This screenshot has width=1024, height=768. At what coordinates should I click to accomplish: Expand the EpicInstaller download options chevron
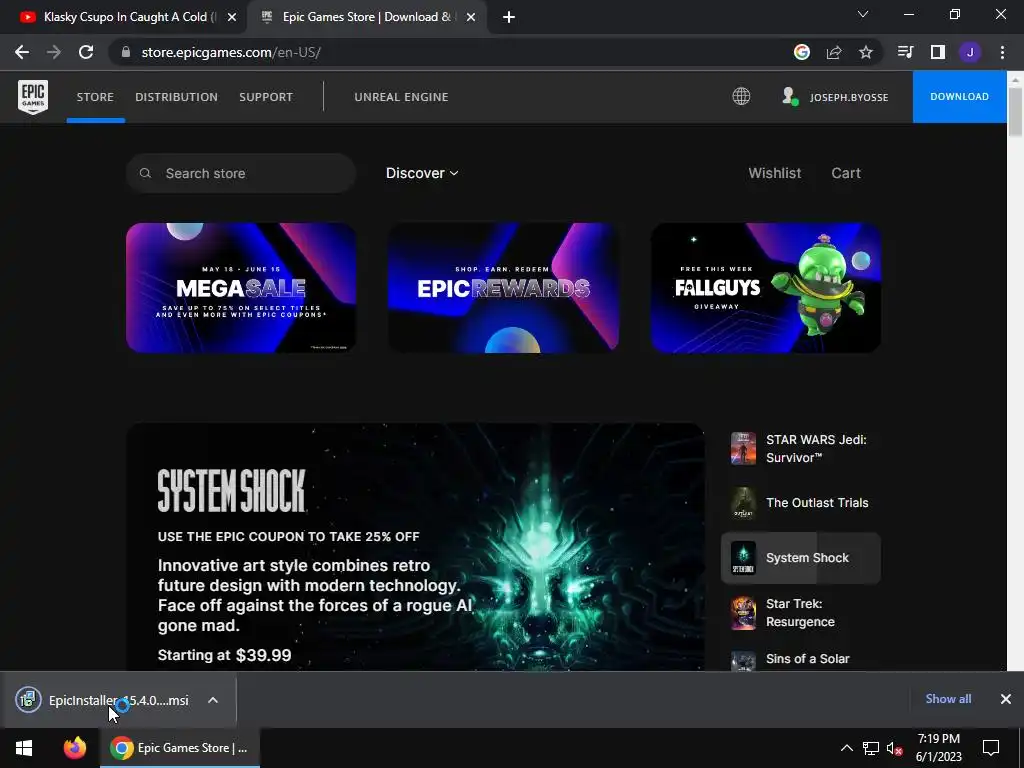(213, 700)
